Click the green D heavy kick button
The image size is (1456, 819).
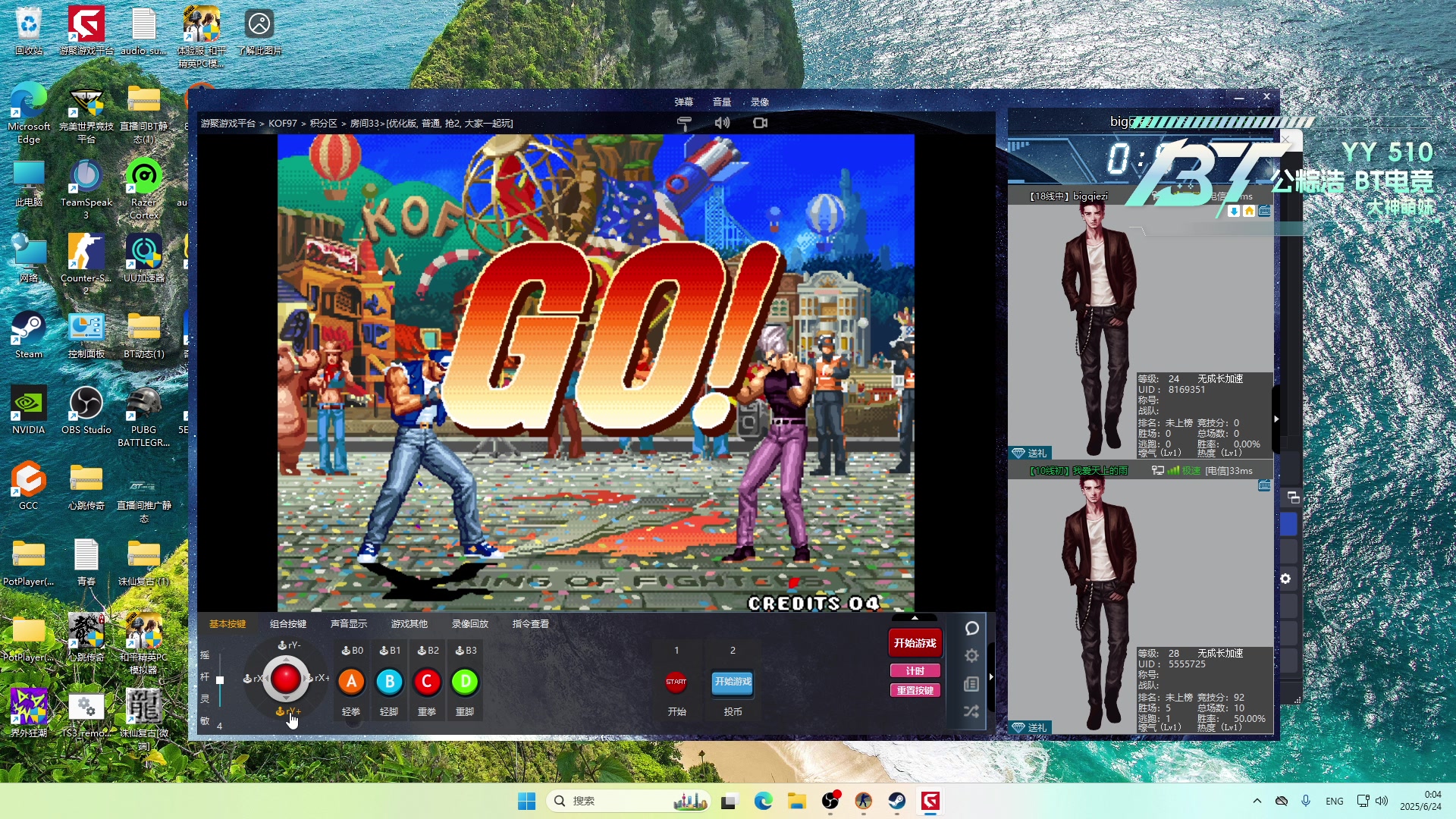pos(465,682)
